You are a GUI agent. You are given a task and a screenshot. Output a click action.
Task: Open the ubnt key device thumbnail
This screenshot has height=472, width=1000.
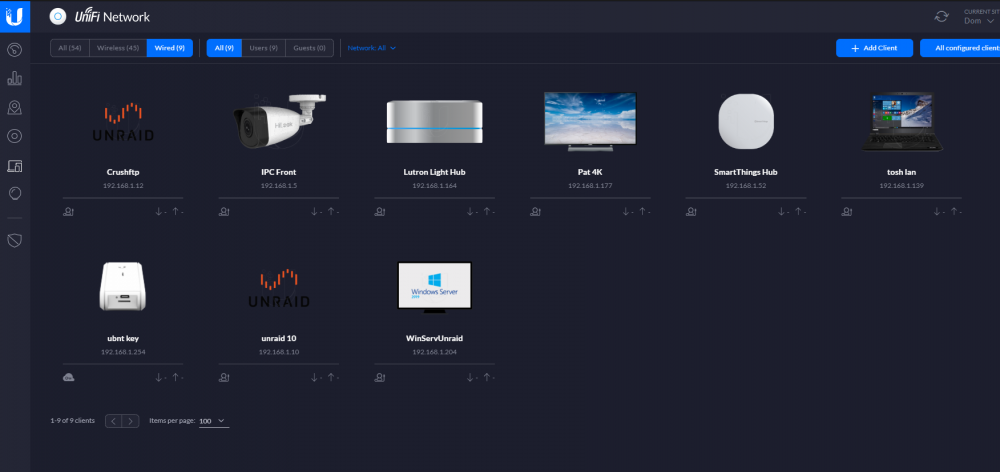click(x=123, y=287)
